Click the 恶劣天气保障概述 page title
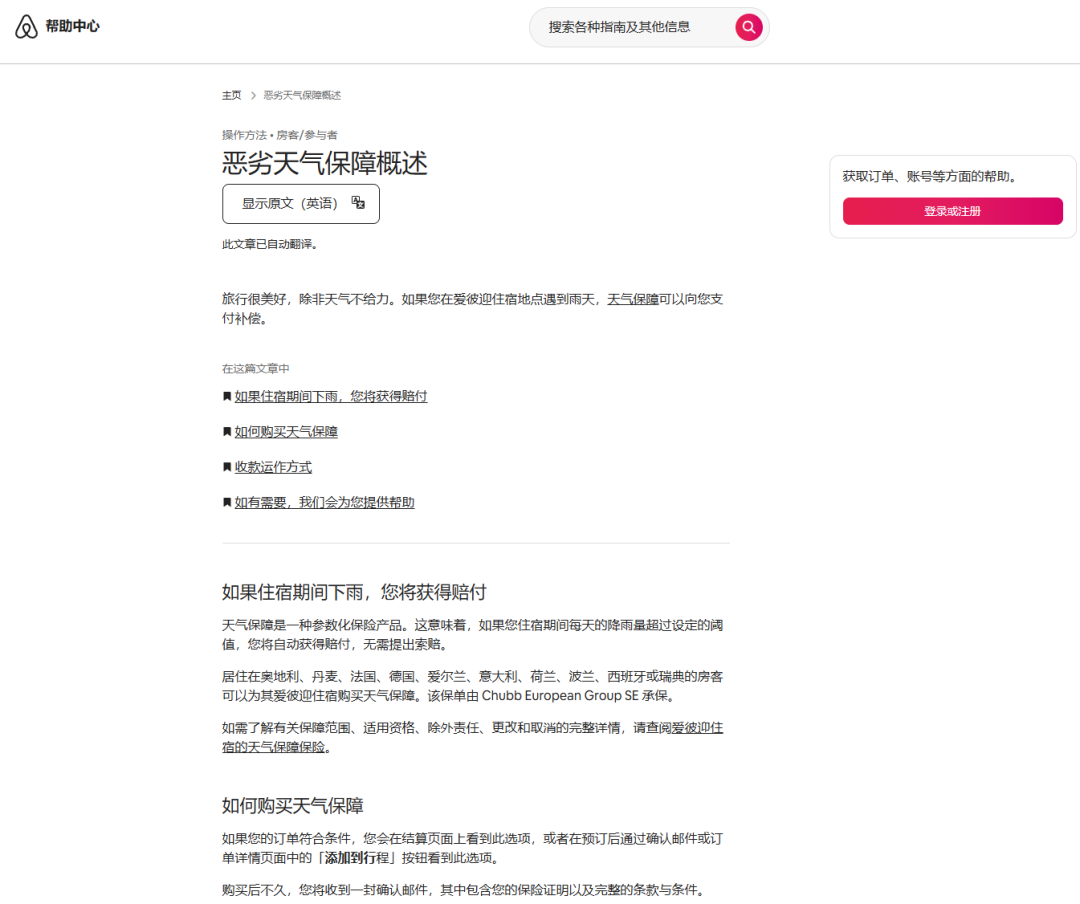This screenshot has width=1080, height=904. pyautogui.click(x=324, y=163)
